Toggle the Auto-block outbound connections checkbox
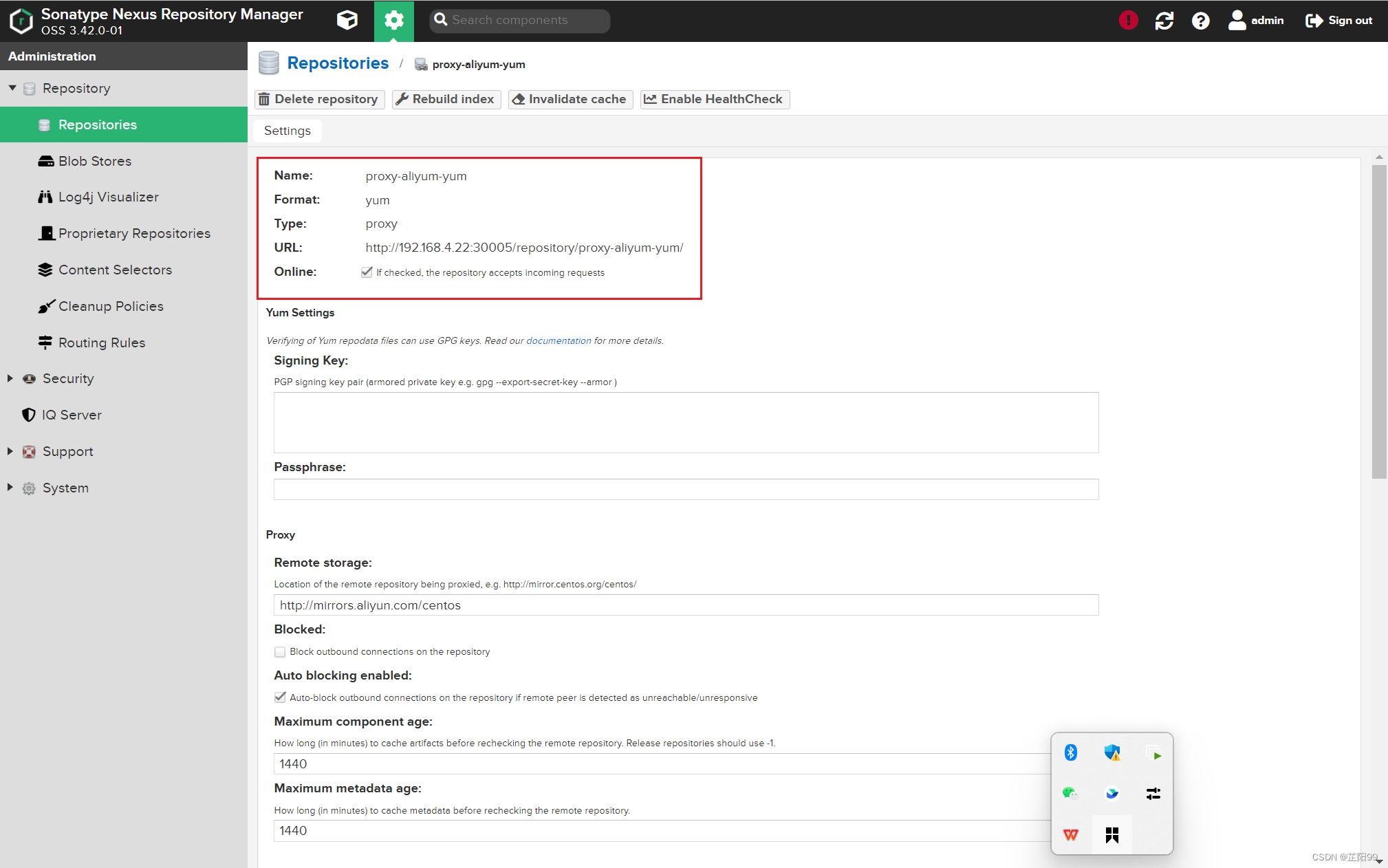The image size is (1388, 868). (280, 697)
